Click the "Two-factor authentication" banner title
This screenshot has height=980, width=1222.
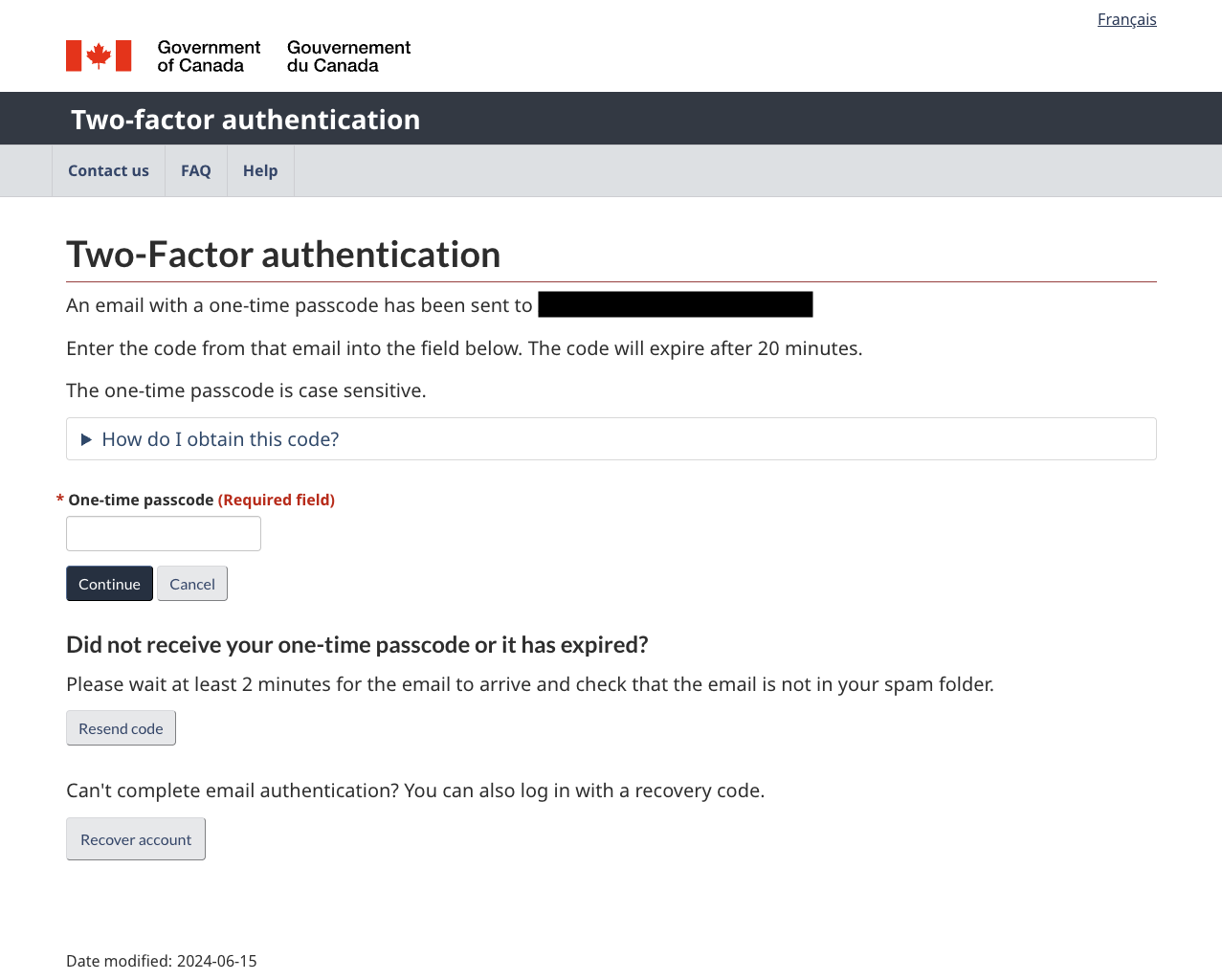click(245, 120)
